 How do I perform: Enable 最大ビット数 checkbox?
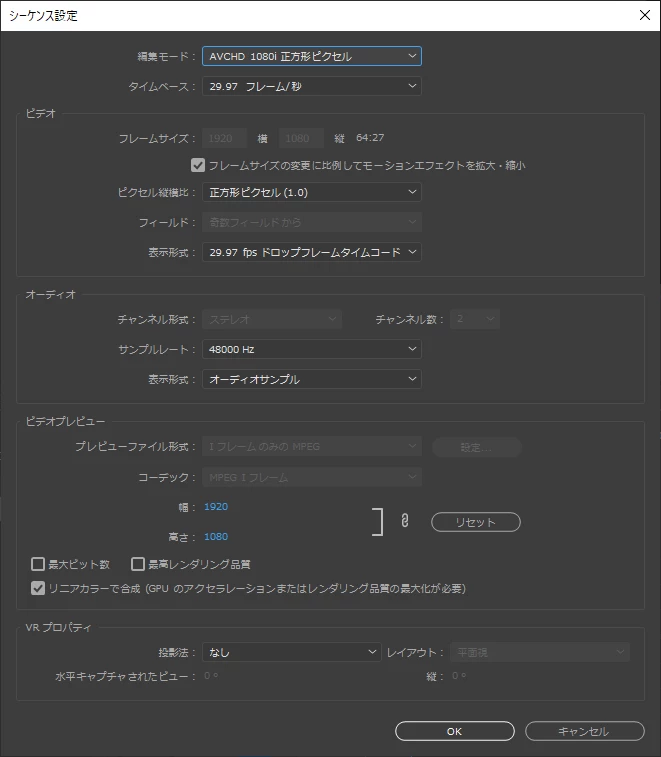[x=38, y=564]
